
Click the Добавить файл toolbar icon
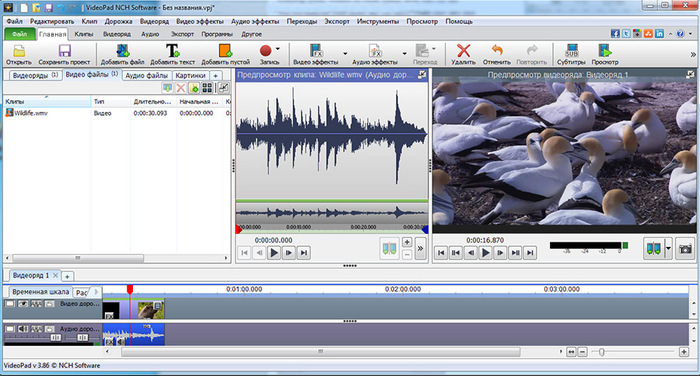click(123, 51)
